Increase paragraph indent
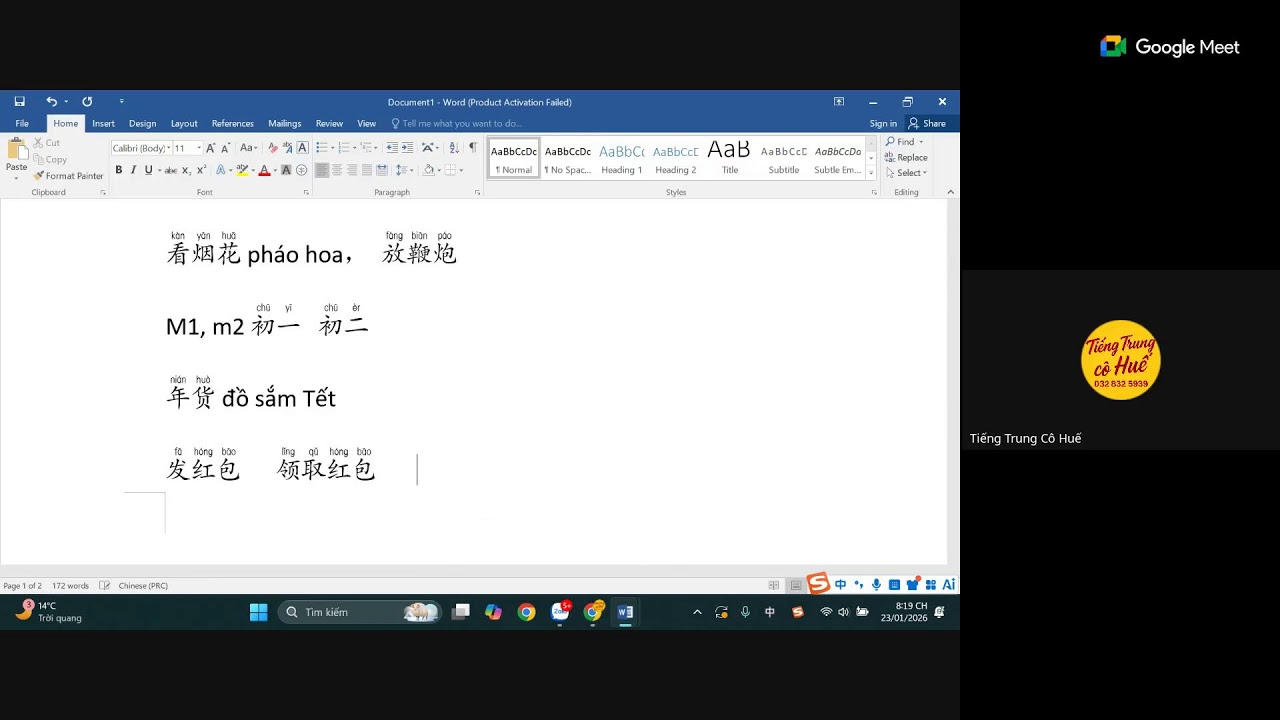 [407, 148]
